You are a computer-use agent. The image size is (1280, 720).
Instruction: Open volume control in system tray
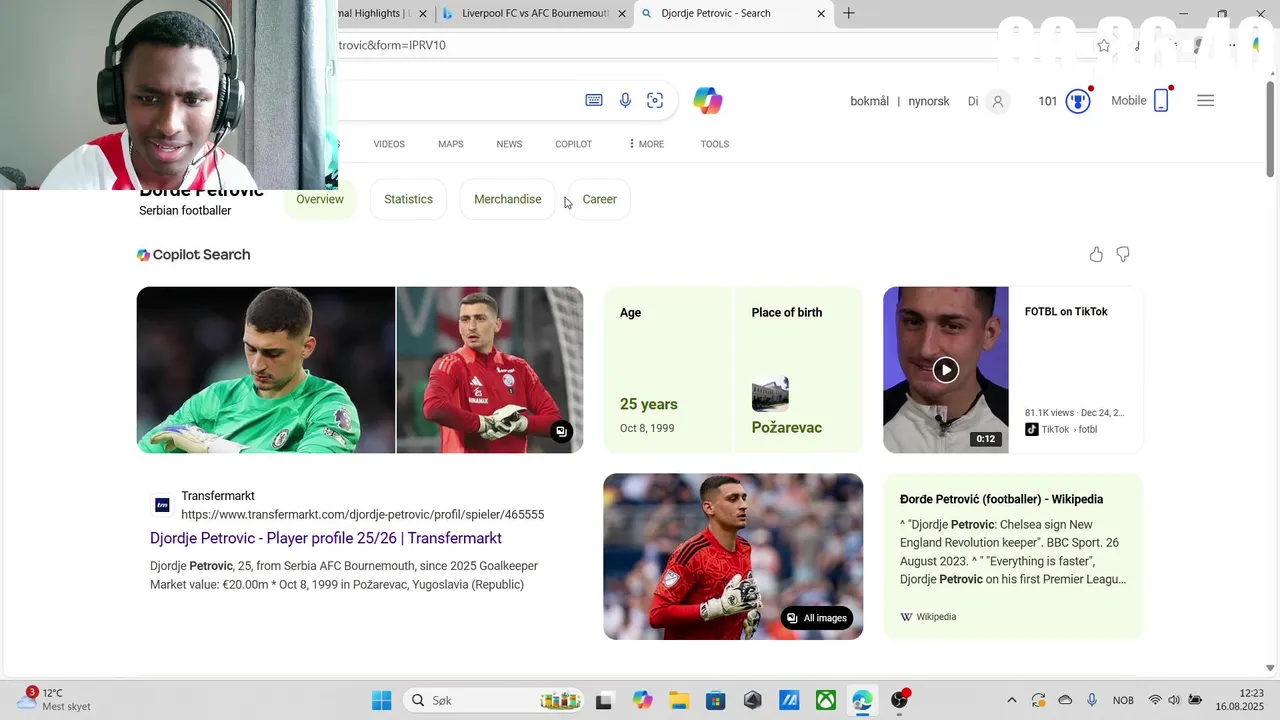click(x=1174, y=700)
